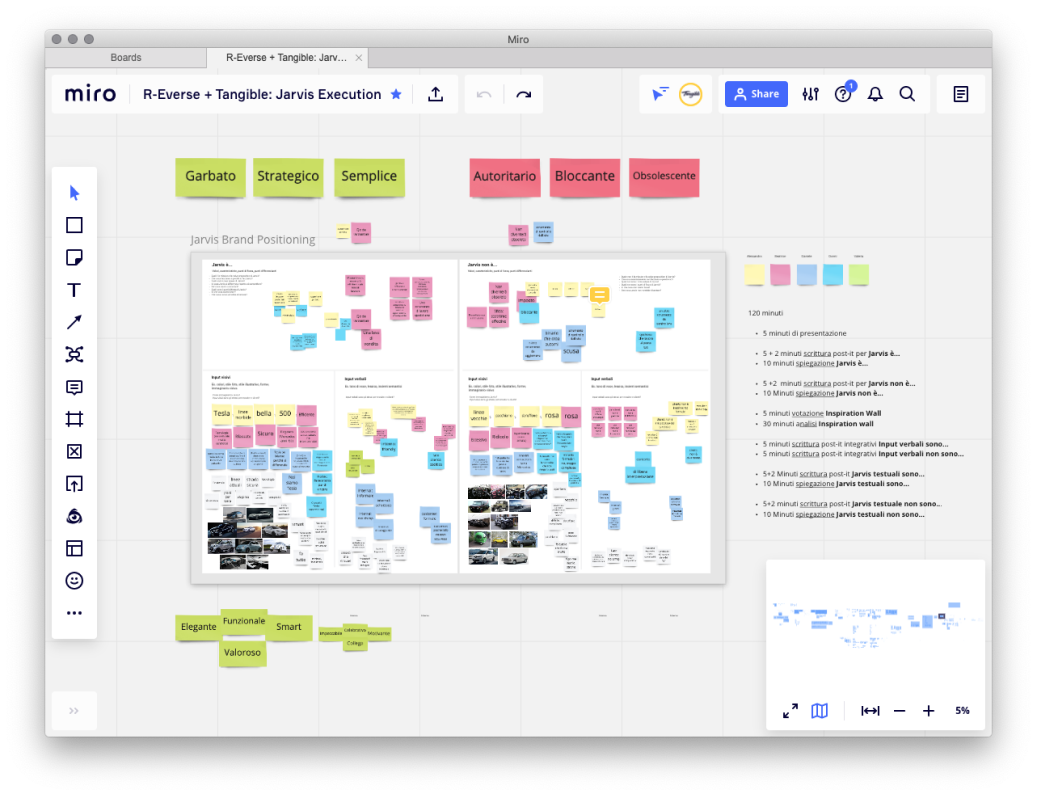Open the emoji sticker picker
Screen dimensions: 1037x796
pos(74,581)
